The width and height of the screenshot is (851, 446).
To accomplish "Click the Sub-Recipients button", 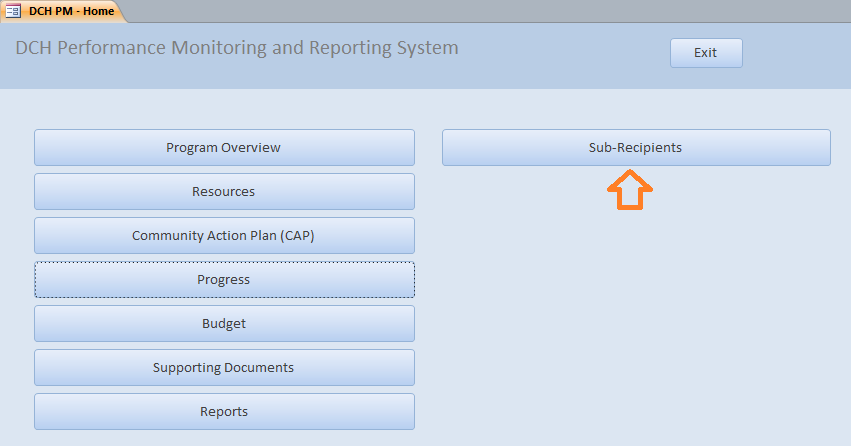I will tap(636, 148).
